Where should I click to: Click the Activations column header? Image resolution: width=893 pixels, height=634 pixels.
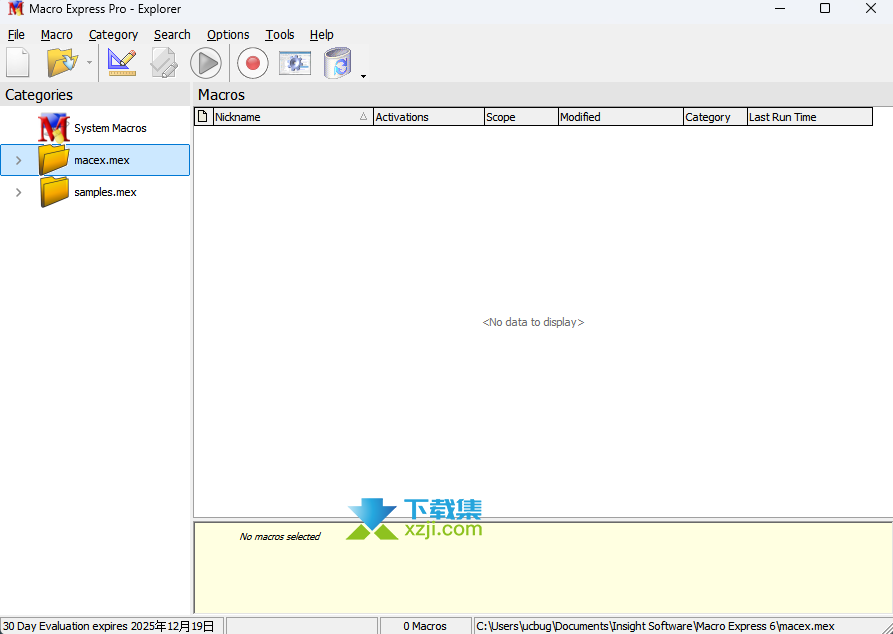coord(428,117)
